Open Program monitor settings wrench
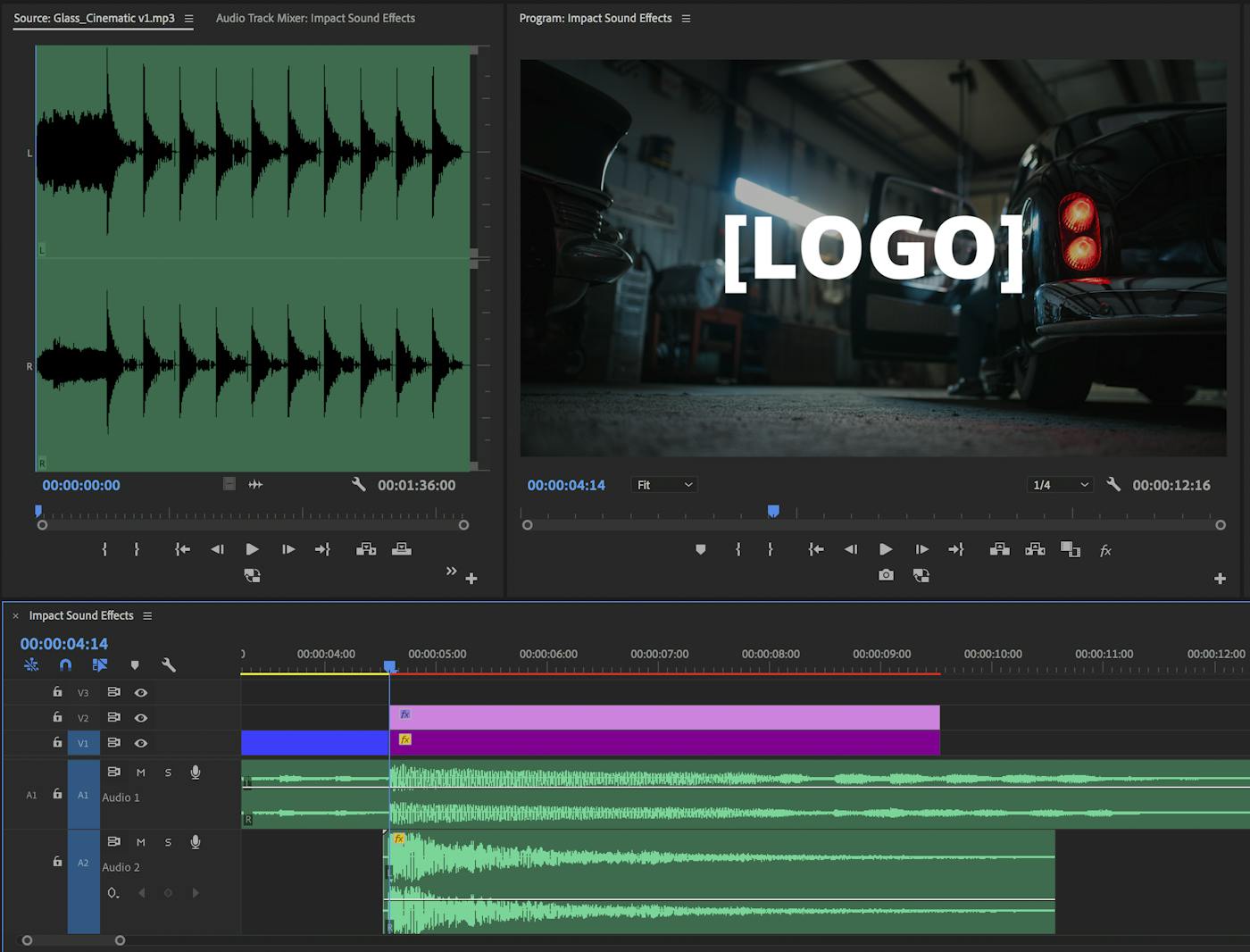1250x952 pixels. coord(1113,484)
